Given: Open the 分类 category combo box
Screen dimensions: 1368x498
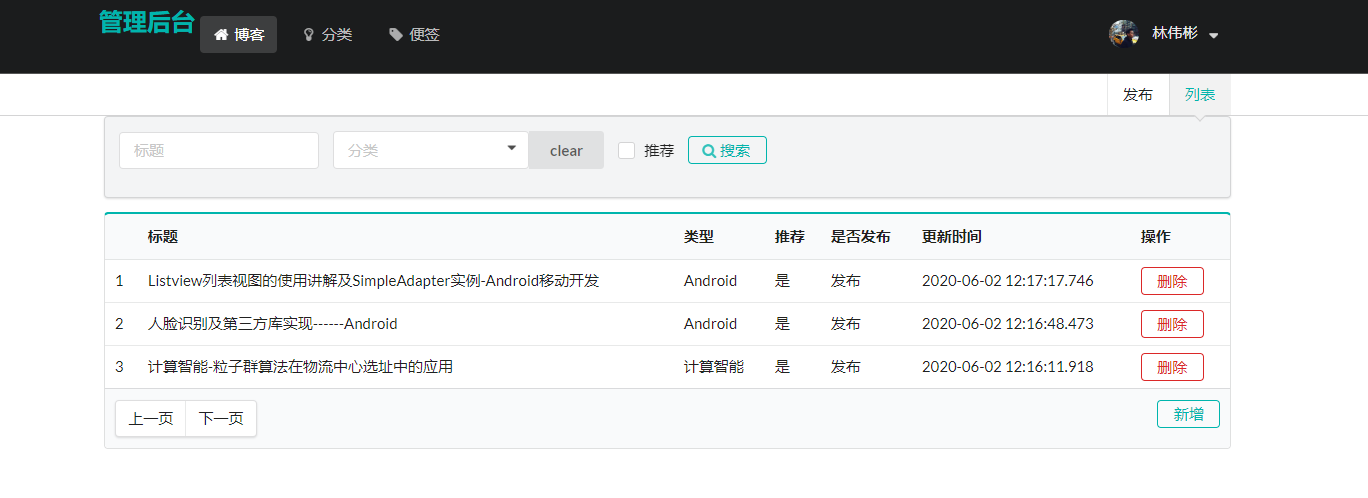Looking at the screenshot, I should (x=430, y=150).
